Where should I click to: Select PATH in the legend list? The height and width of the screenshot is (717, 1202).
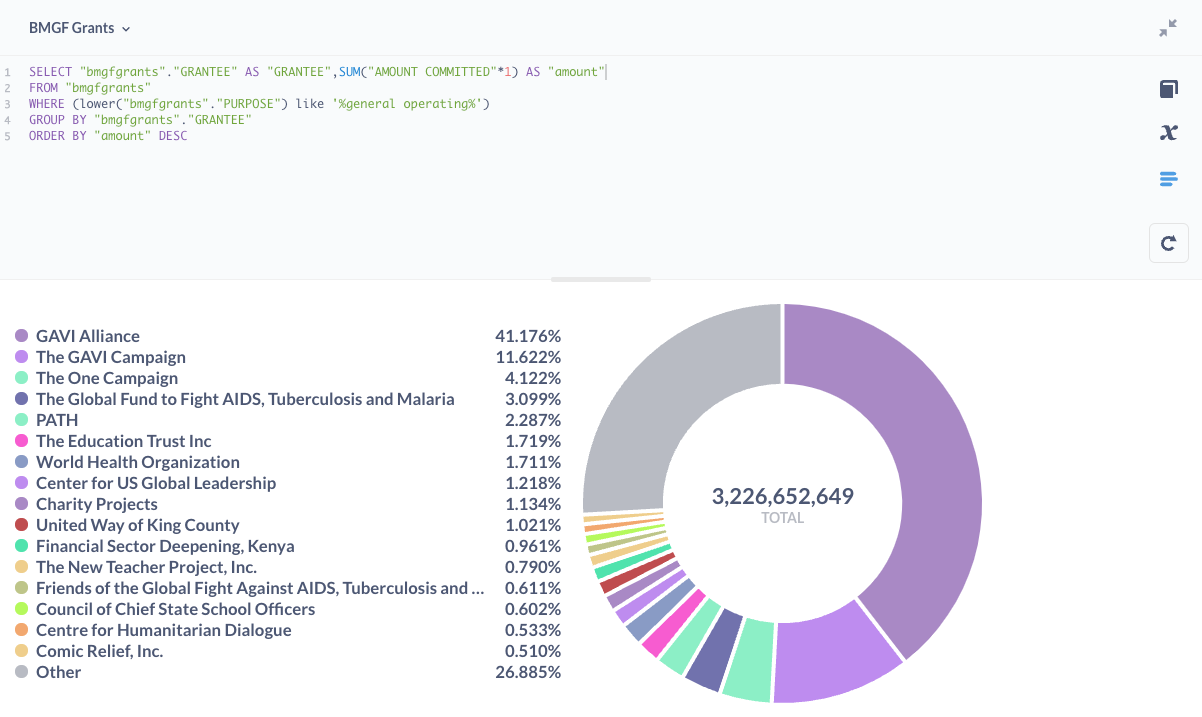click(x=57, y=420)
